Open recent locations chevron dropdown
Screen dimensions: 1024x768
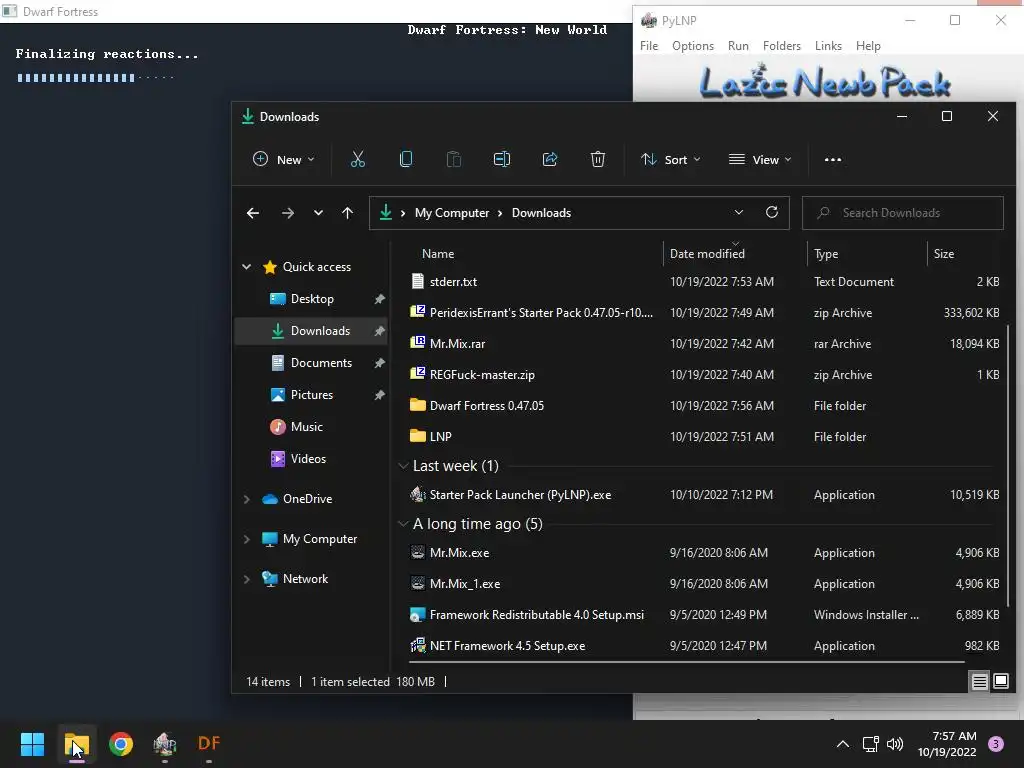point(318,213)
